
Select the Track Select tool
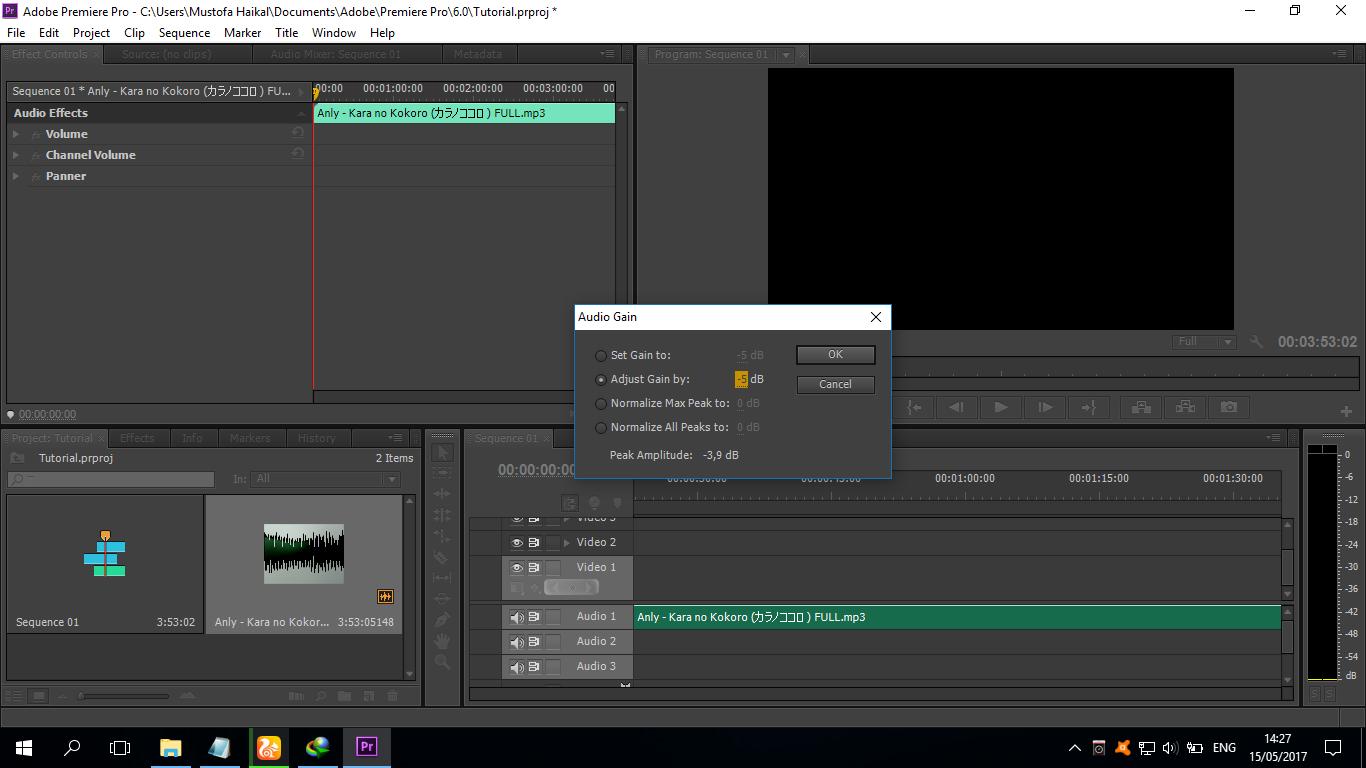442,473
